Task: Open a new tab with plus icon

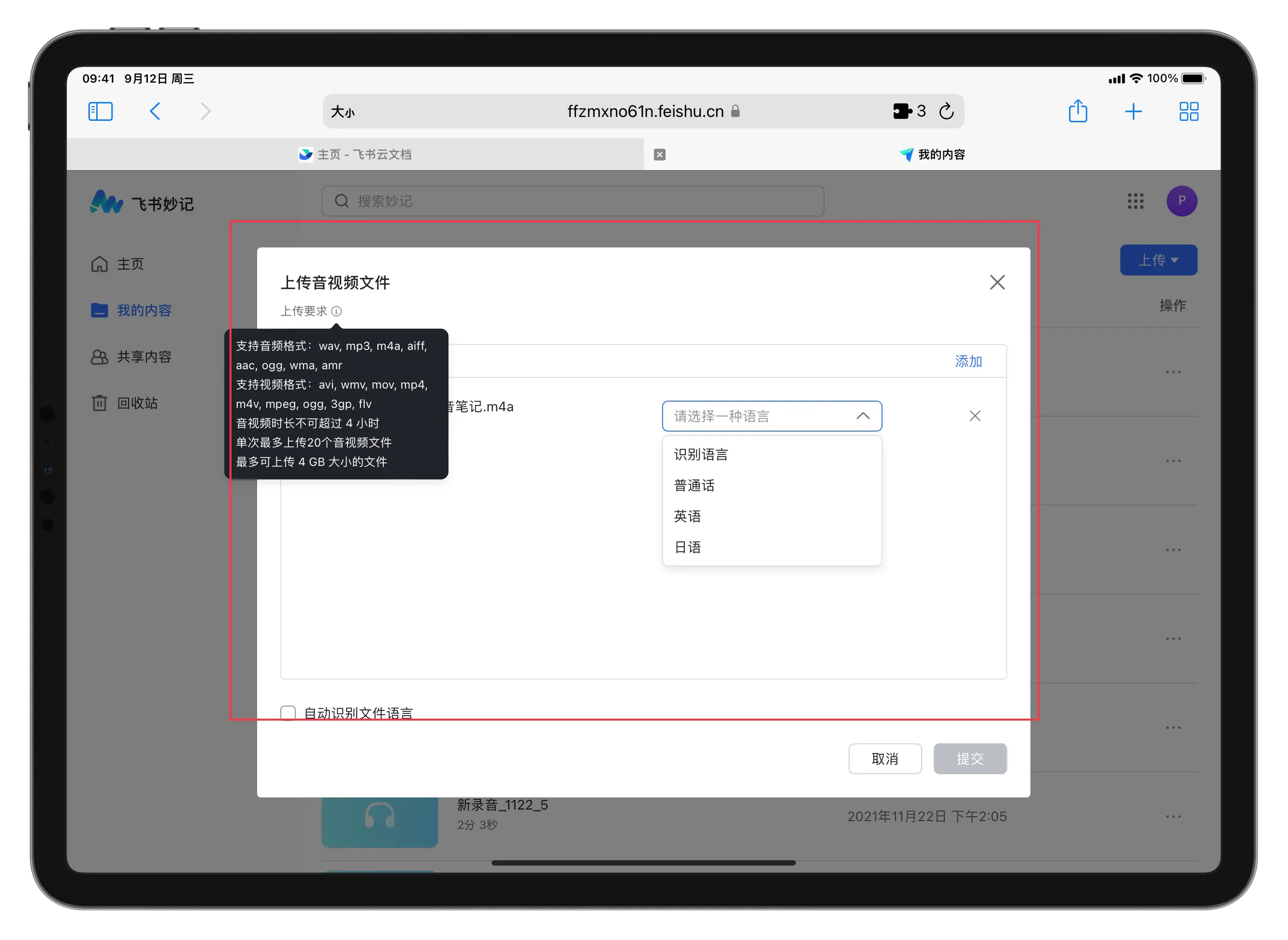Action: pos(1134,112)
